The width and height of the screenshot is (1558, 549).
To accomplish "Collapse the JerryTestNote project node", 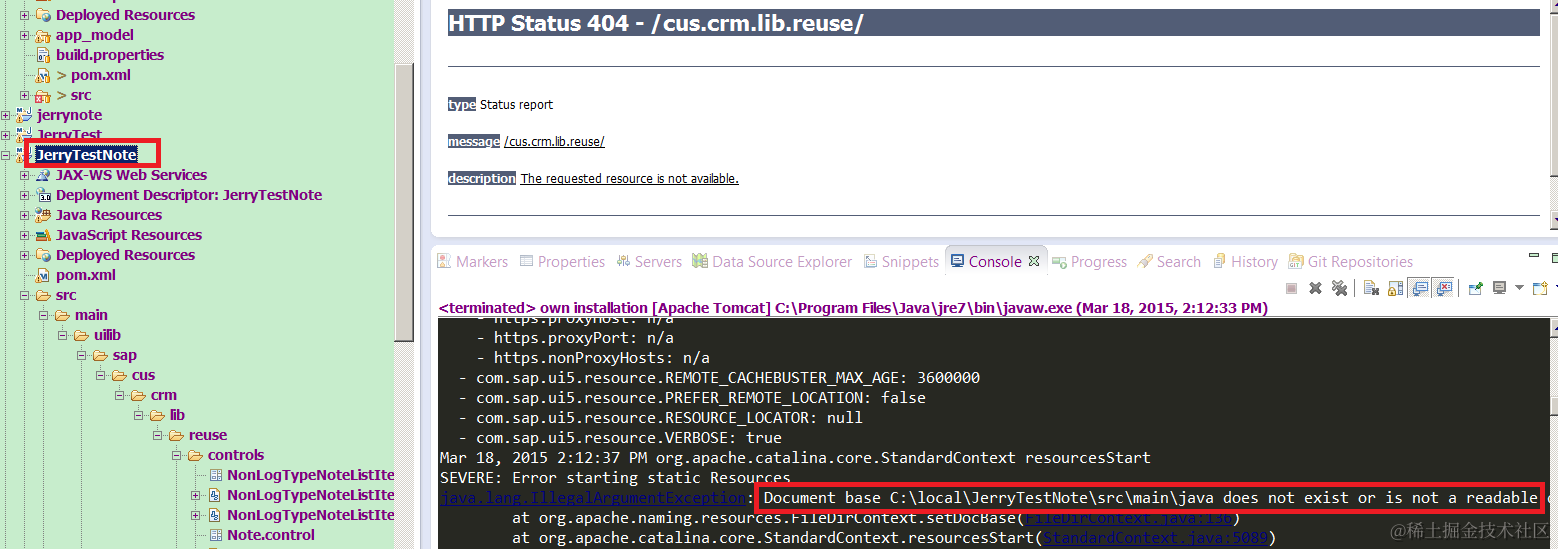I will tap(6, 155).
